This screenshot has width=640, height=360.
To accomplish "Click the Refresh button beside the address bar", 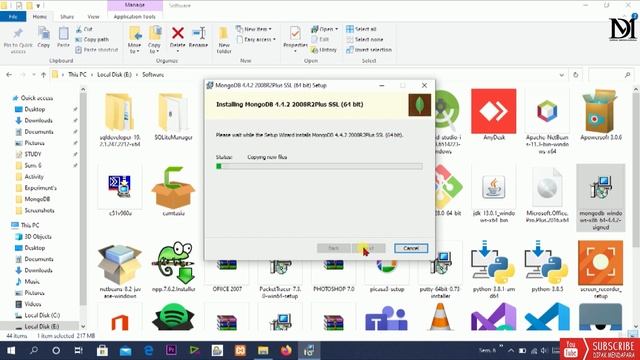I will pyautogui.click(x=576, y=75).
